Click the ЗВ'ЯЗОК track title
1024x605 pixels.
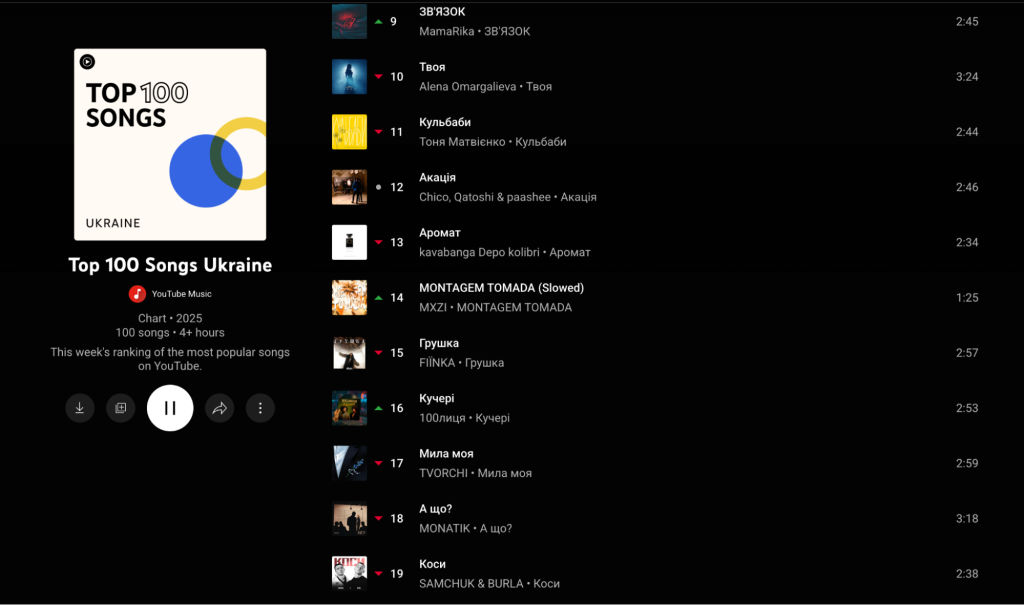tap(442, 12)
